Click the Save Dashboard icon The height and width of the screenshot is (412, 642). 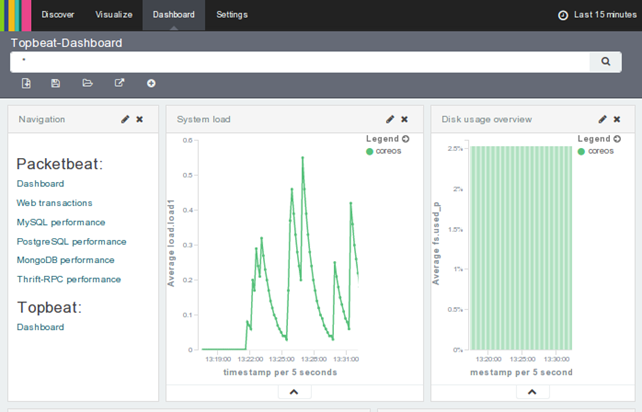(56, 83)
